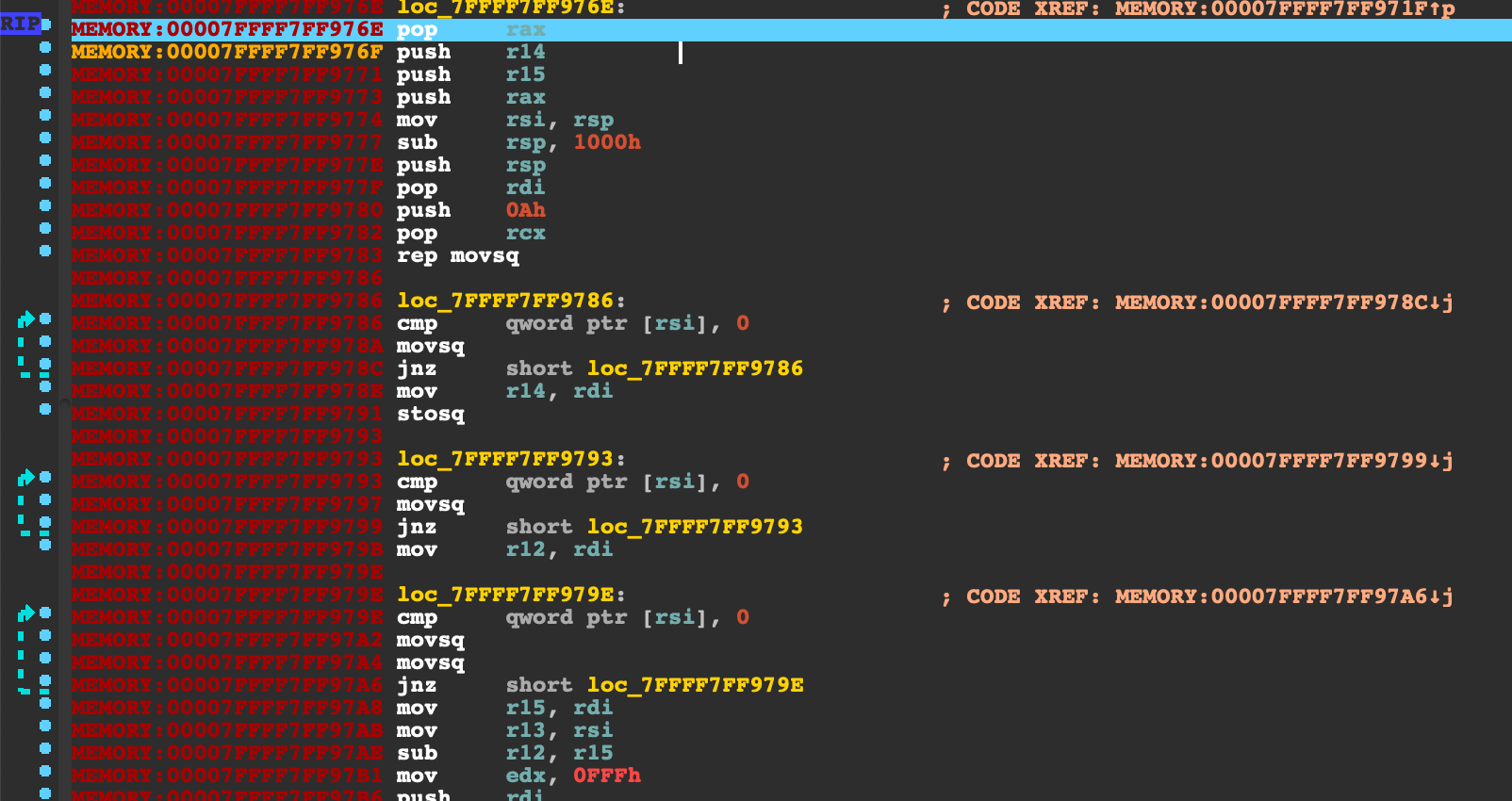Click breakpoint dot beside push r14 line
Screen dimensions: 1512x801
[45, 47]
